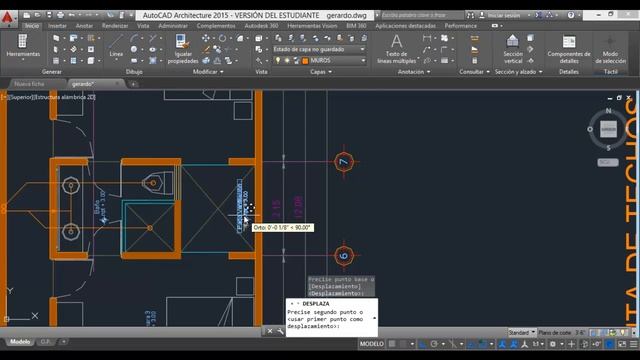Open the Anotar ribbon tab

tap(84, 26)
